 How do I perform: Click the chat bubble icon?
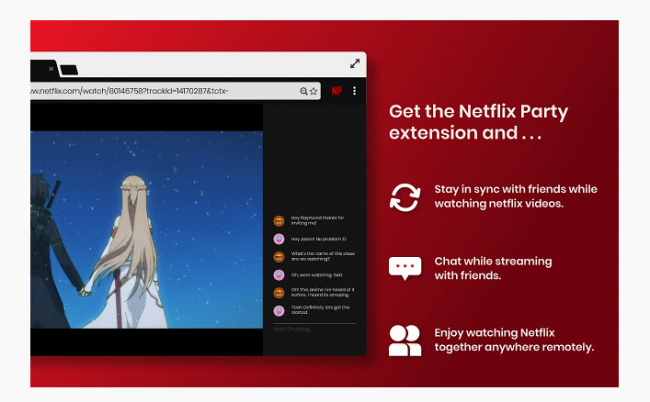404,268
